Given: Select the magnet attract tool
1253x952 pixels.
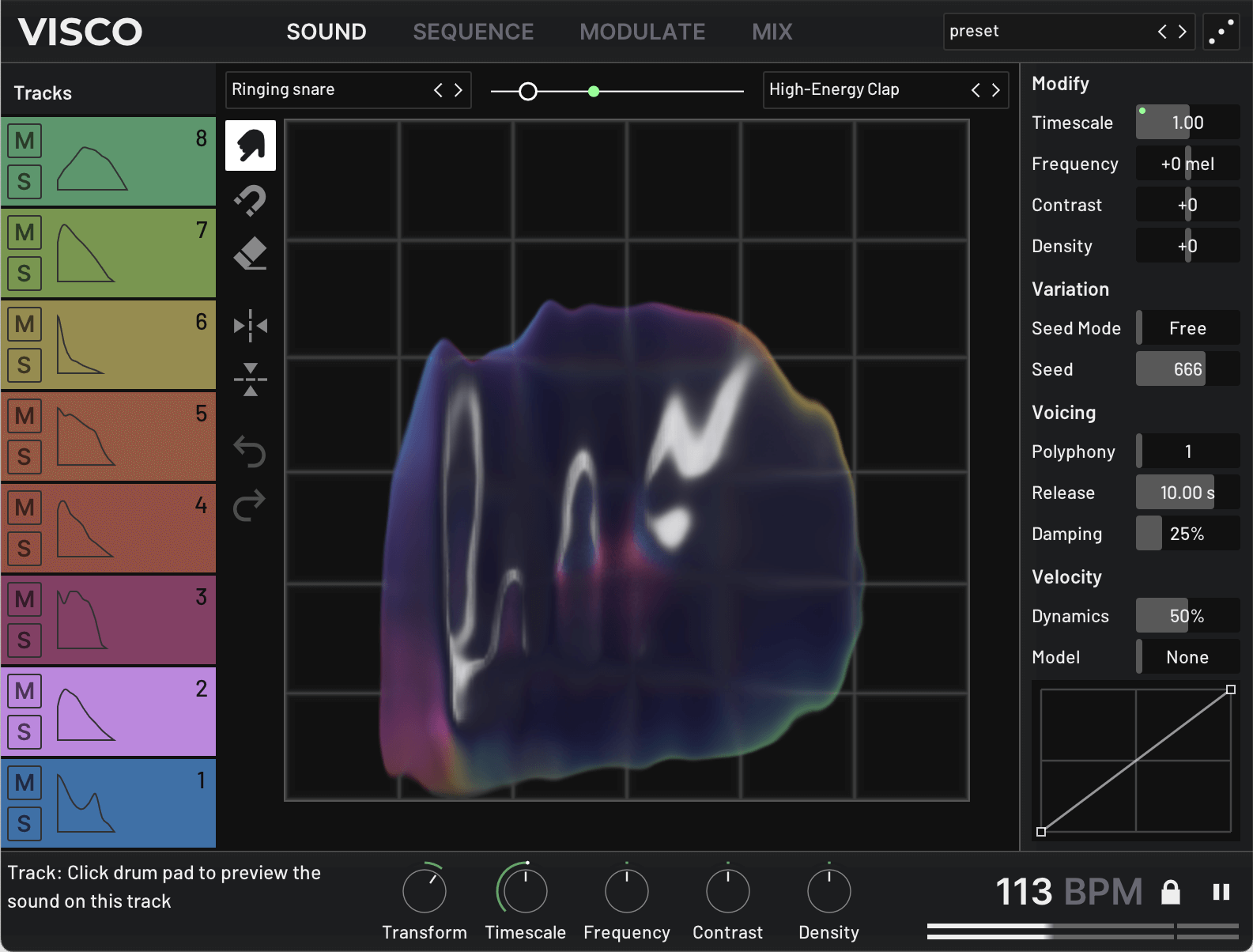Looking at the screenshot, I should pos(251,201).
